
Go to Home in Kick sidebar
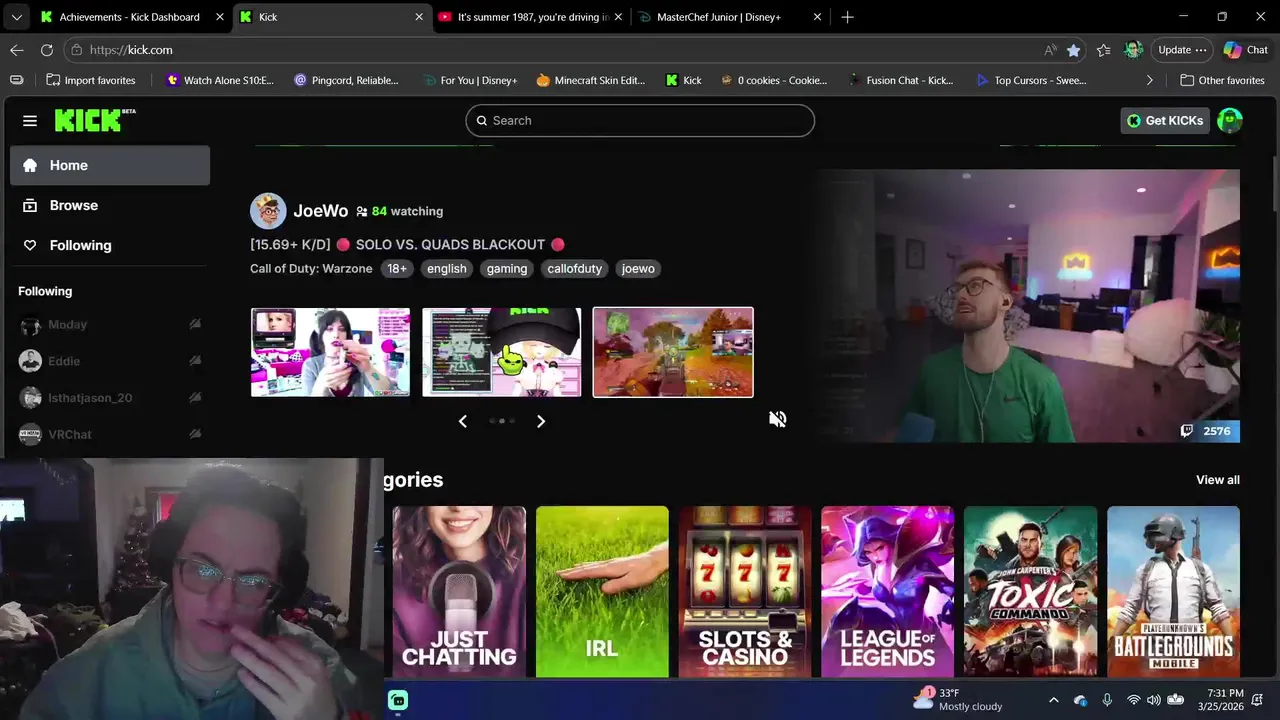click(x=110, y=165)
